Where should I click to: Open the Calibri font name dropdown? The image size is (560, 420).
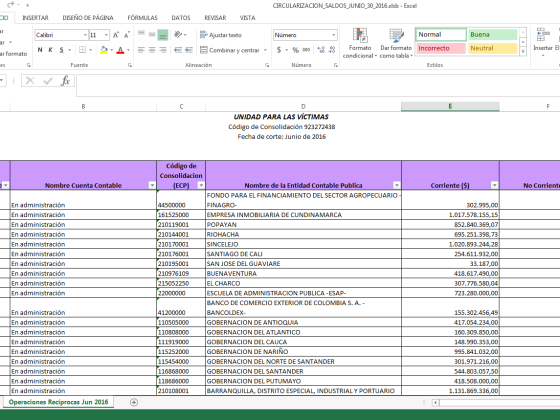[85, 35]
